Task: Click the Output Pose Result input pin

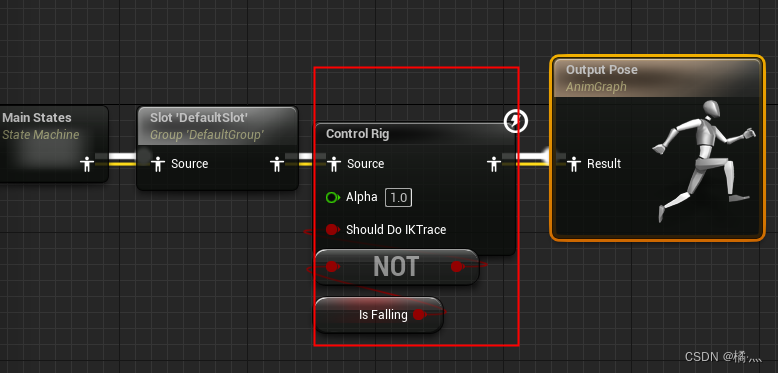Action: click(574, 164)
